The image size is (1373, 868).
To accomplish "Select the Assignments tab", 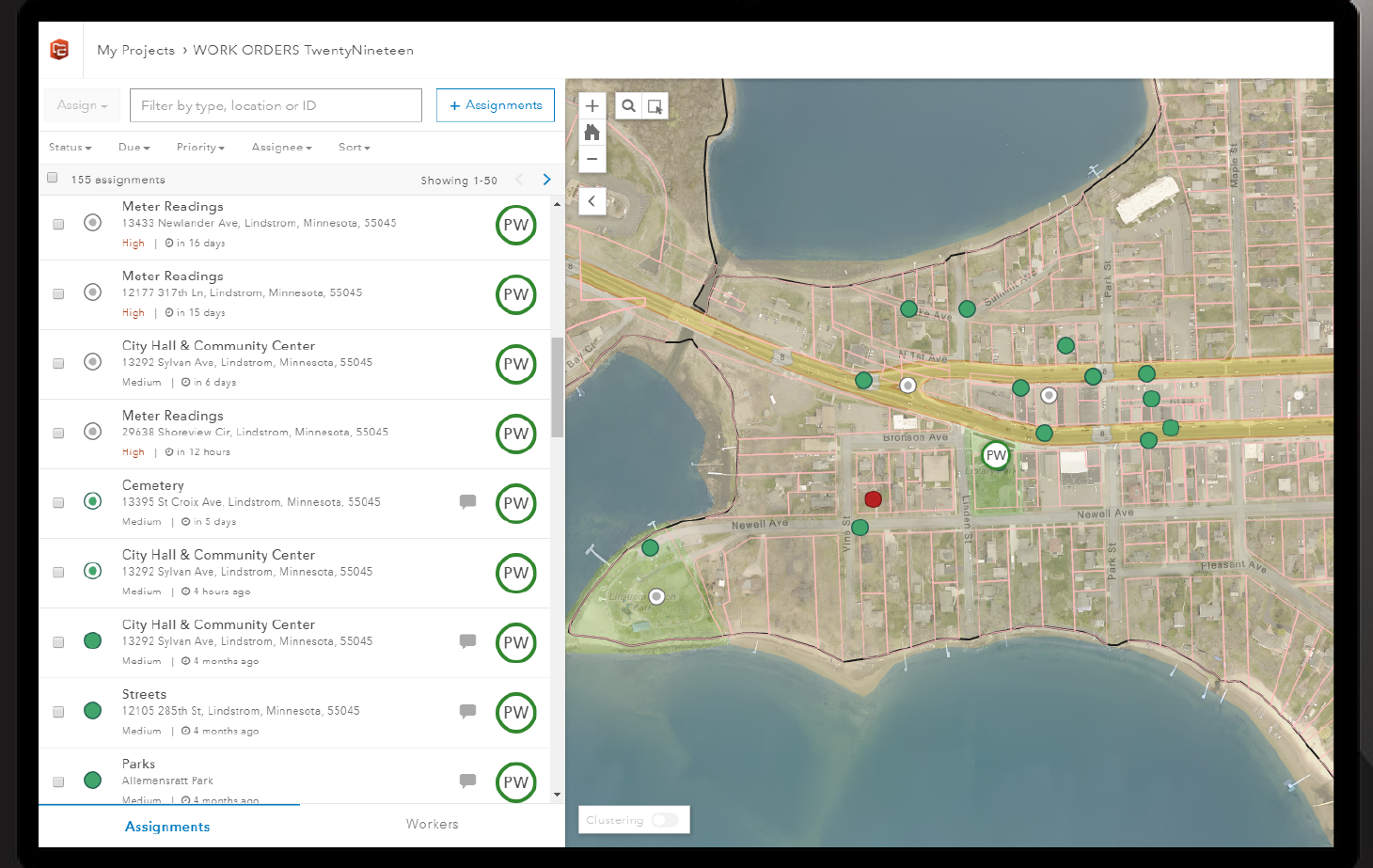I will 167,826.
